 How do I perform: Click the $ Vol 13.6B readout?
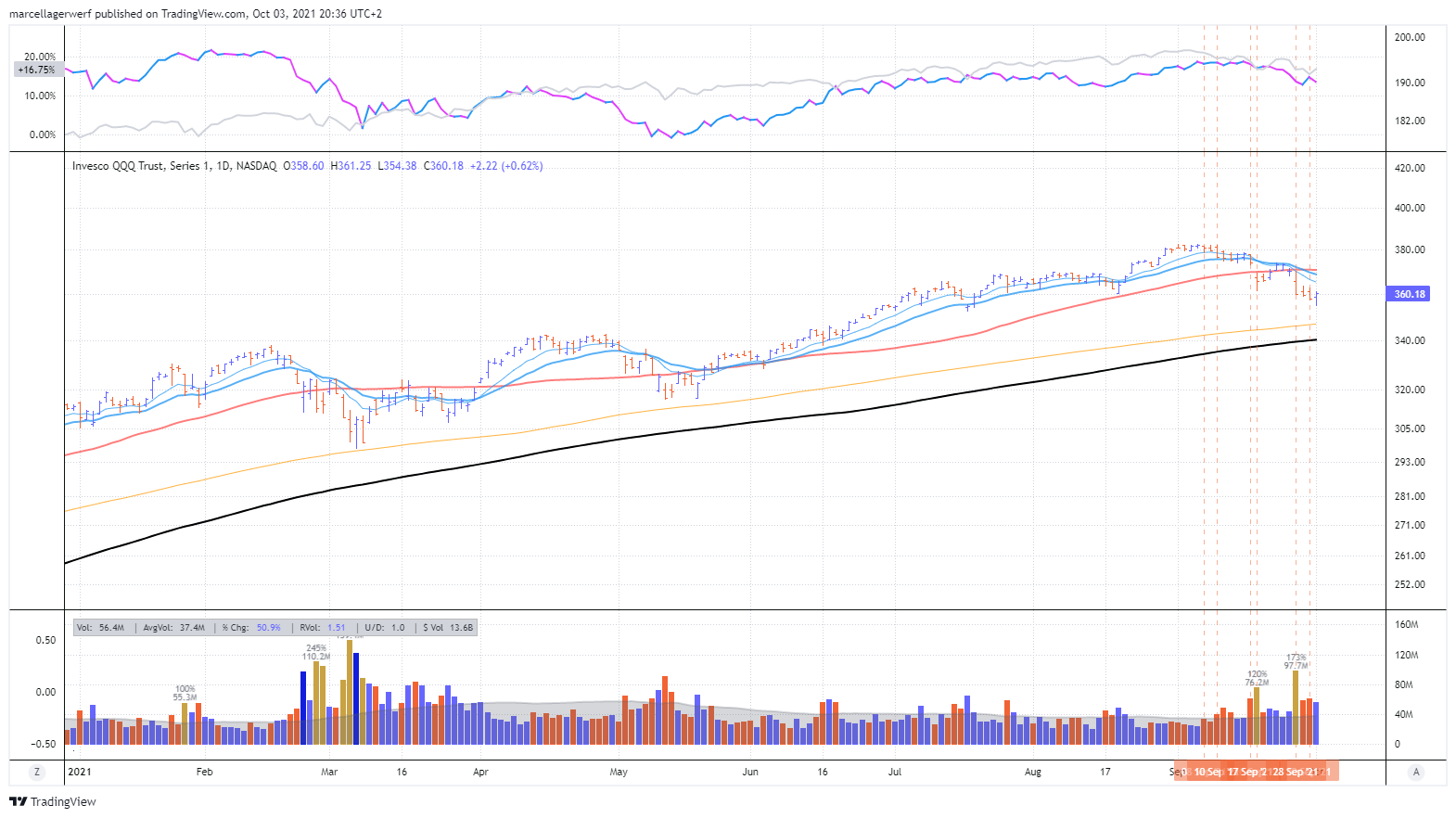448,628
